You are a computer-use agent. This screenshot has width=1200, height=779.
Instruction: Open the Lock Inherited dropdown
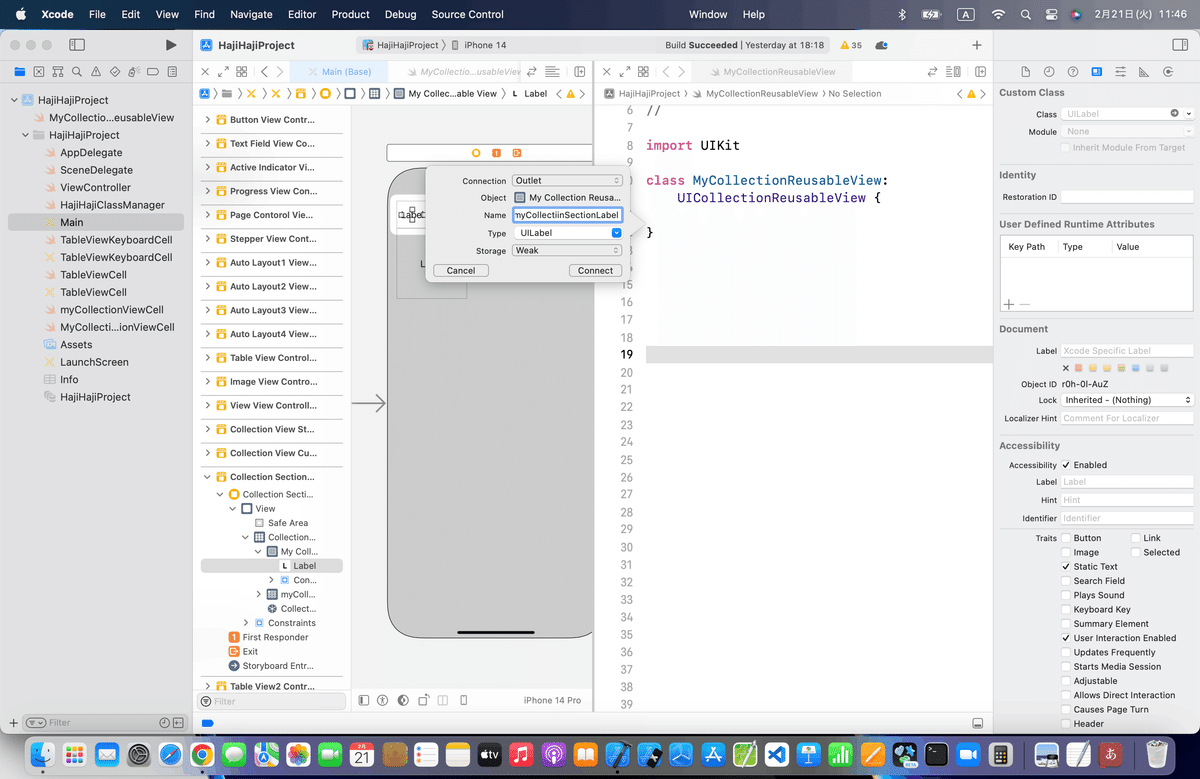click(x=1128, y=400)
